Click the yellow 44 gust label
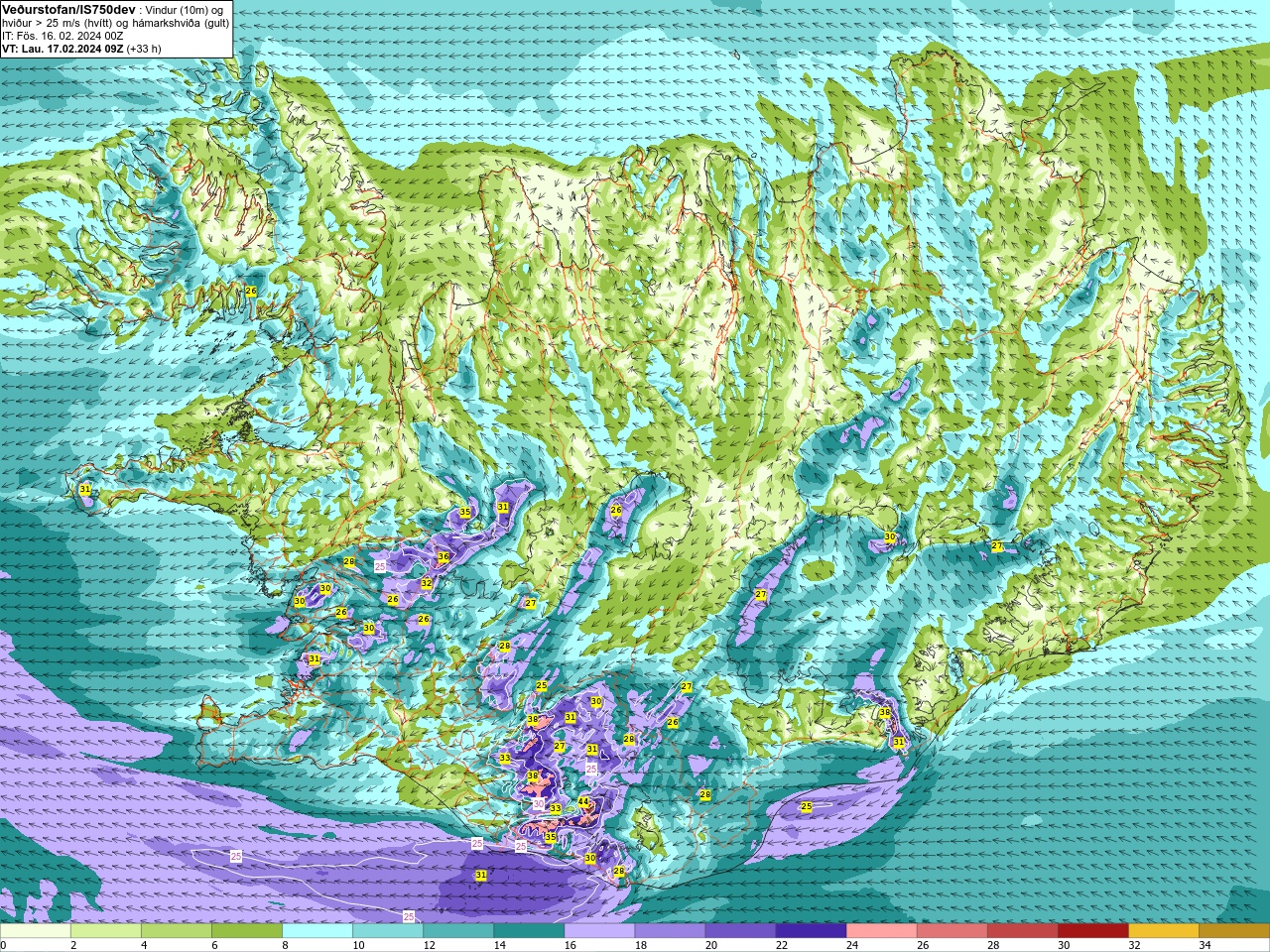The image size is (1270, 952). 583,801
